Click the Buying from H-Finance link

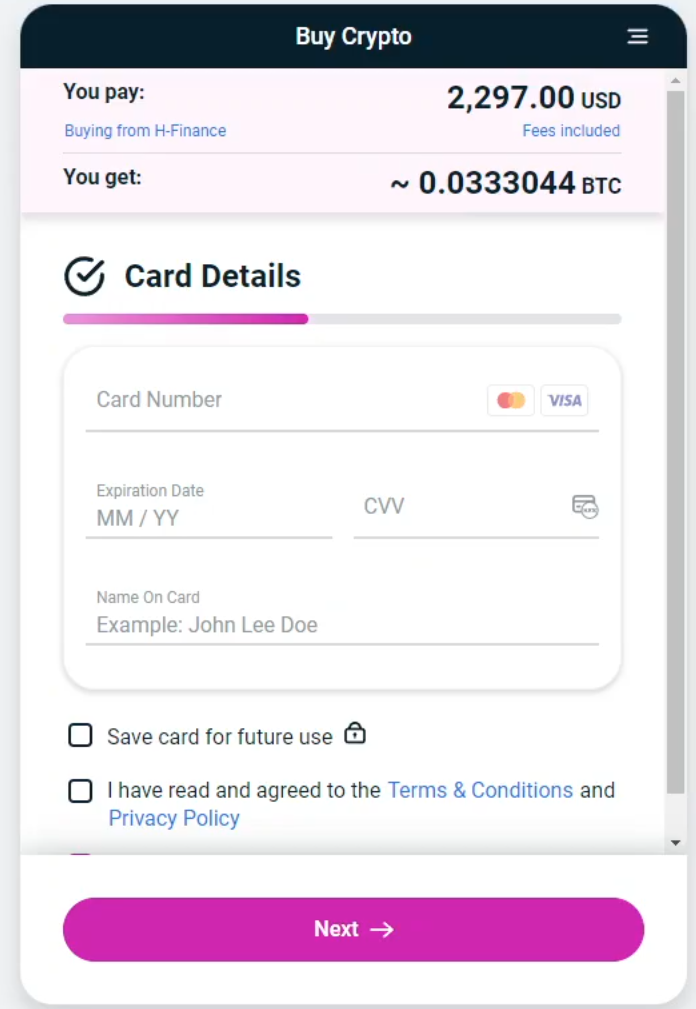(x=145, y=131)
